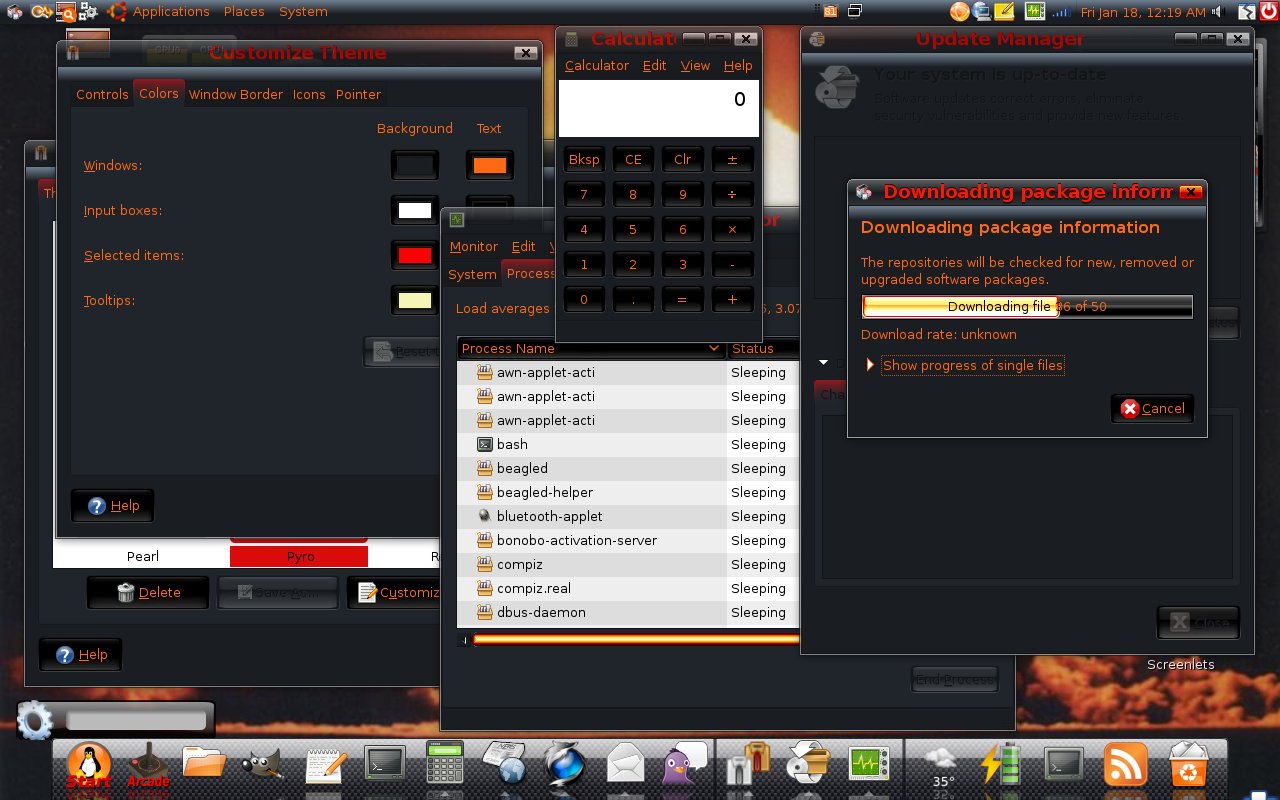1280x800 pixels.
Task: Pick Windows text orange color swatch
Action: coord(490,165)
